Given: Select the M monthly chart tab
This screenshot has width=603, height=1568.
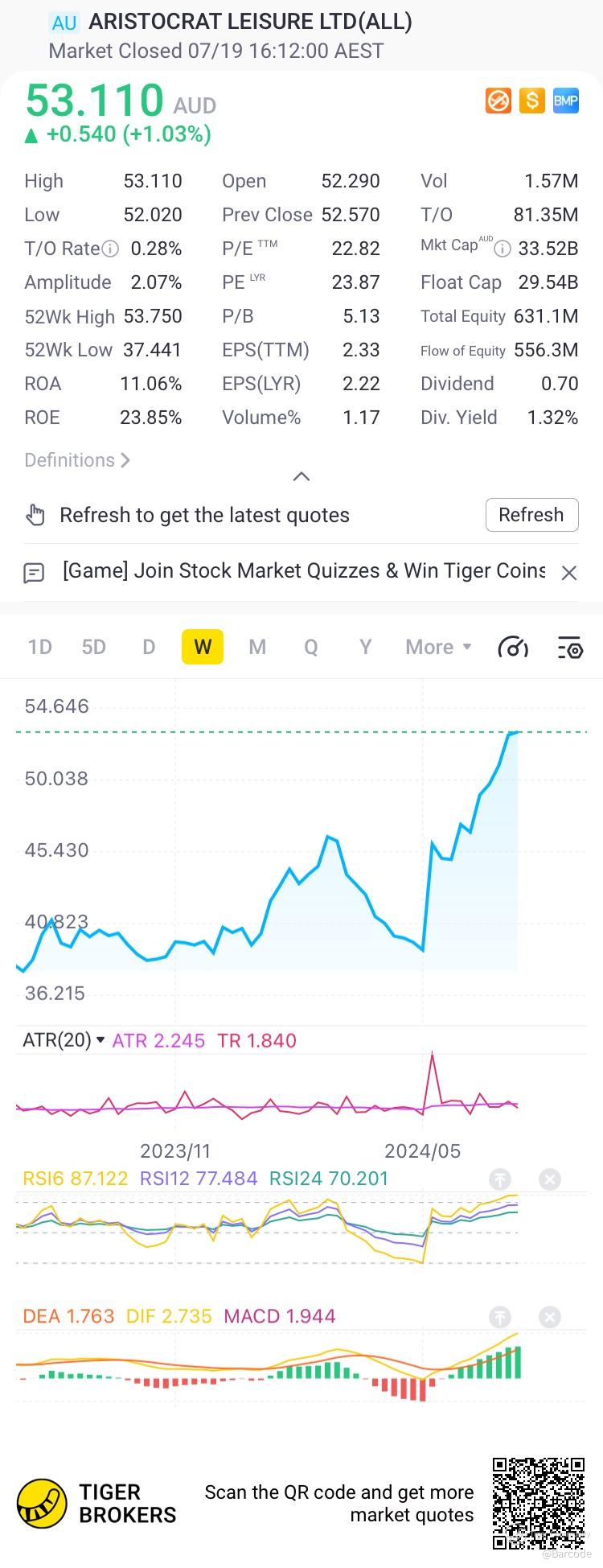Looking at the screenshot, I should pos(257,647).
